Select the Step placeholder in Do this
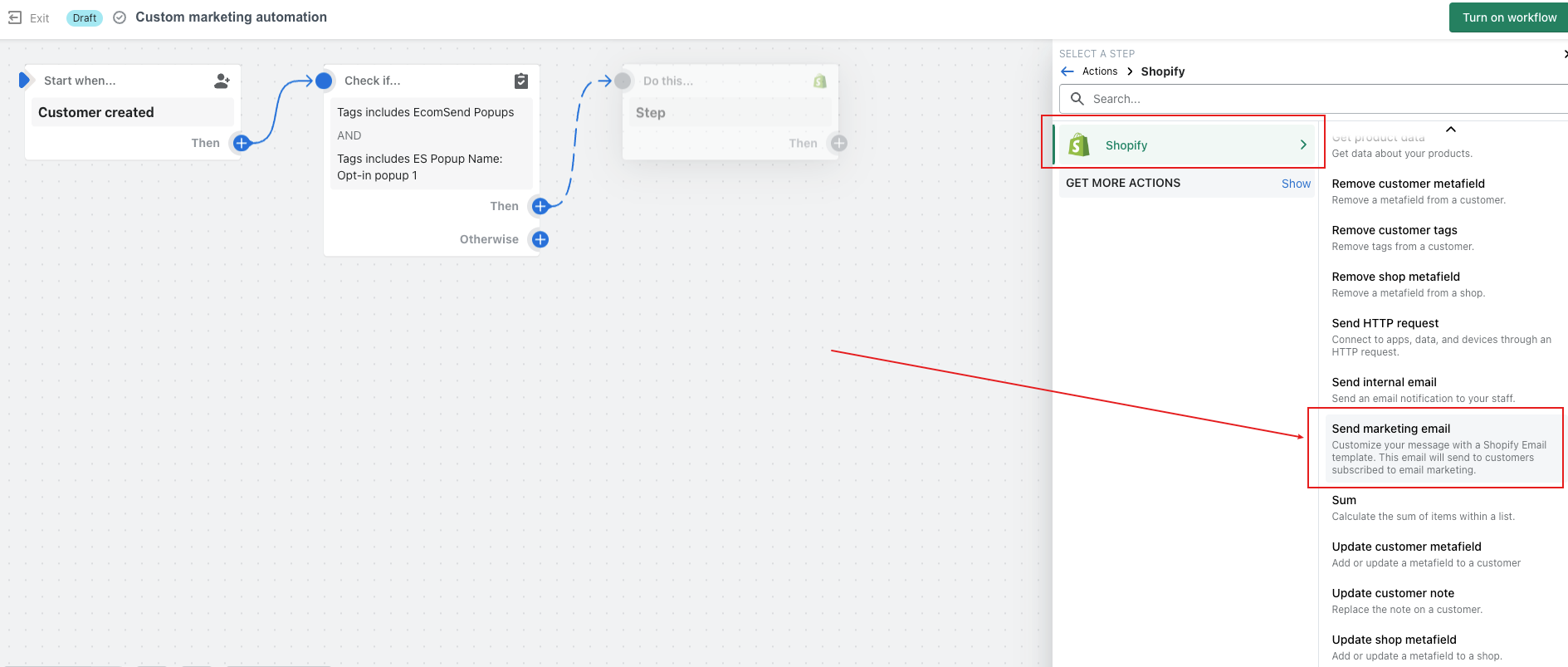 (x=730, y=112)
